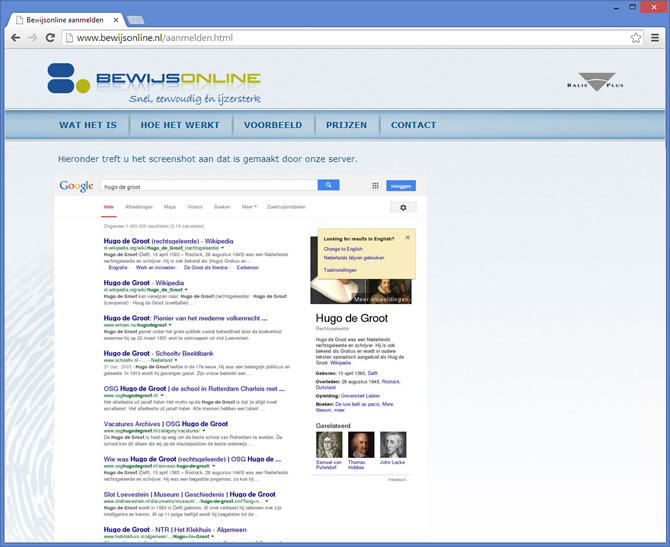
Task: Minimize the Chrome window
Action: tap(617, 7)
